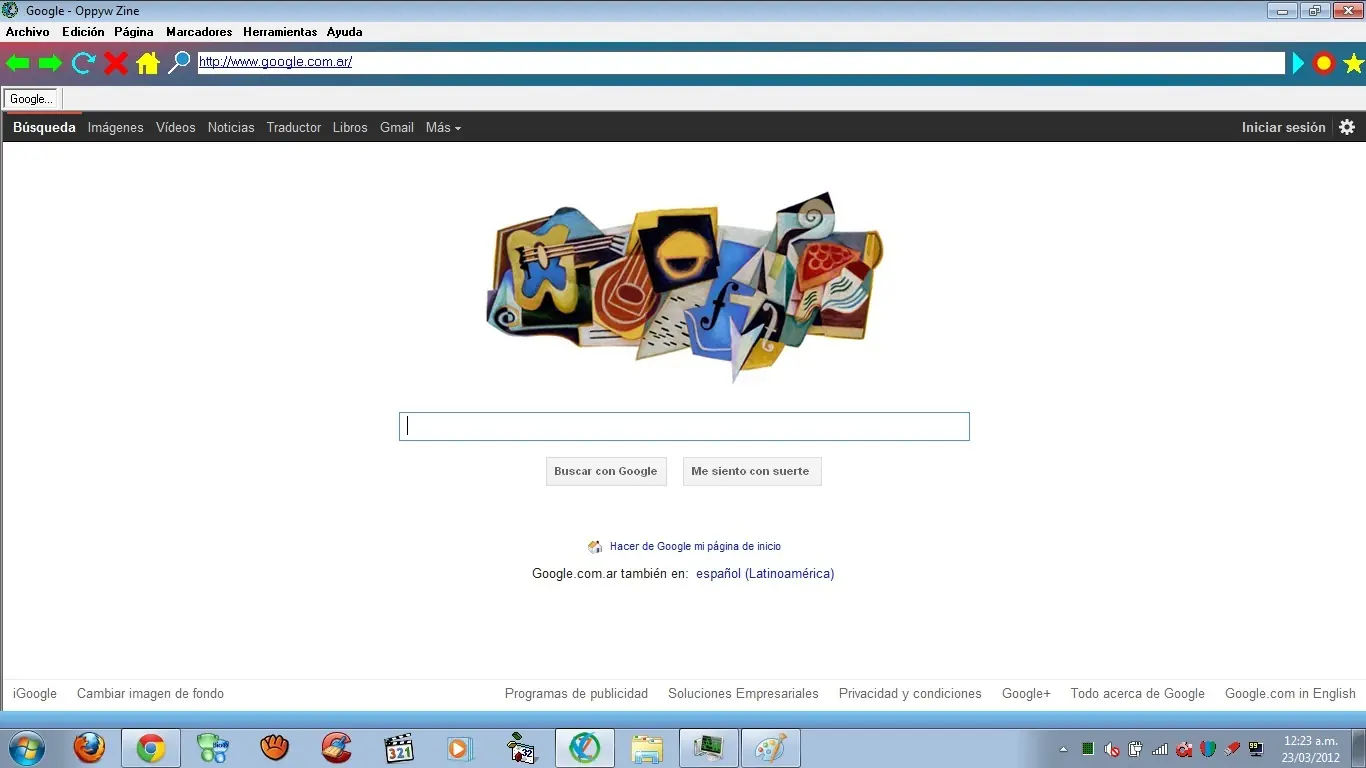
Task: Open Google settings with the gear icon
Action: (x=1347, y=127)
